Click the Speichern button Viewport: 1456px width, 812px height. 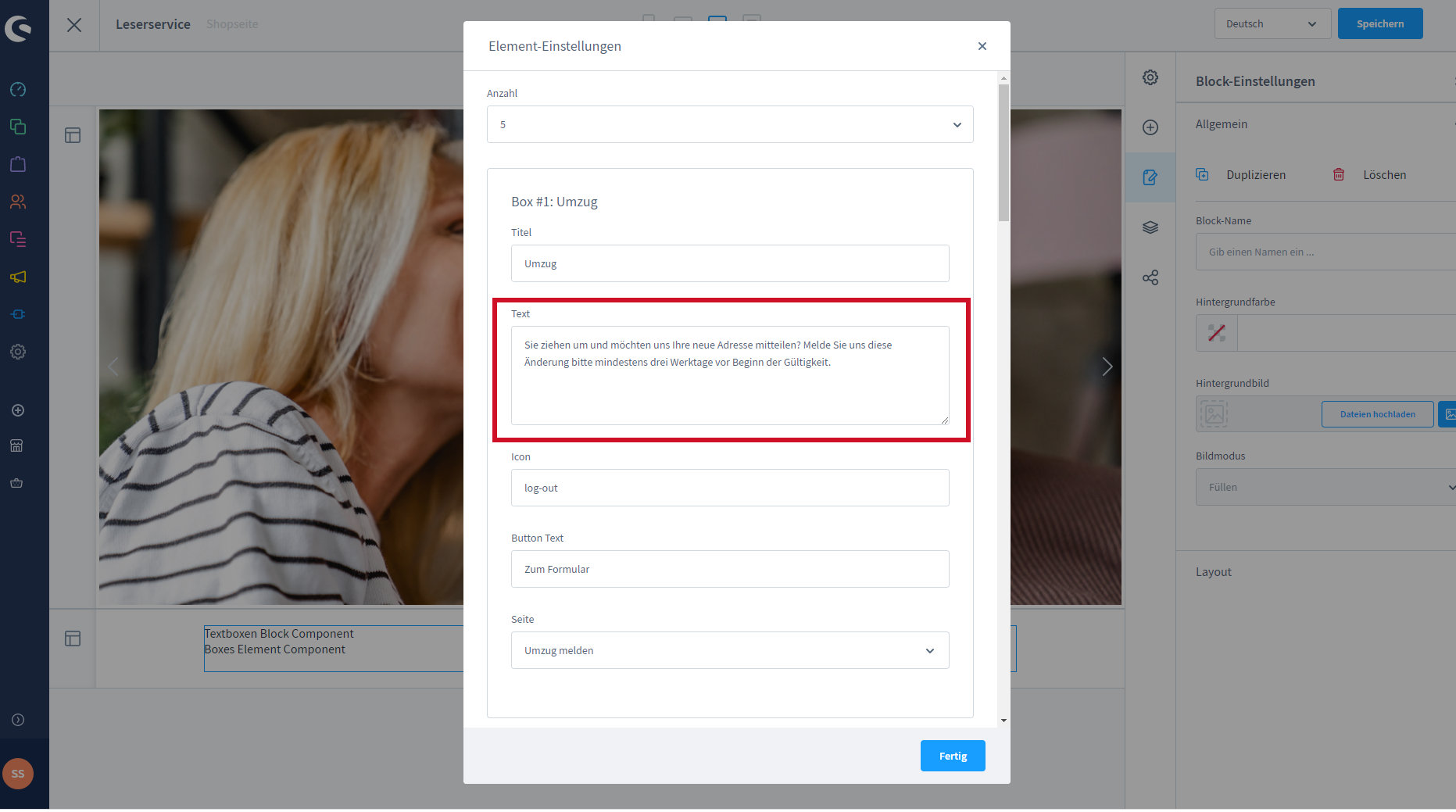pyautogui.click(x=1379, y=24)
